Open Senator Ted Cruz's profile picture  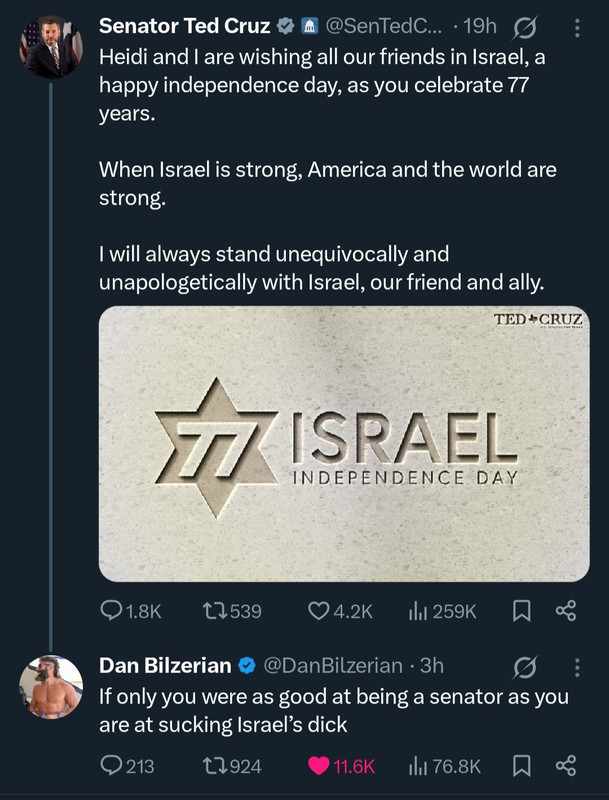(x=51, y=47)
